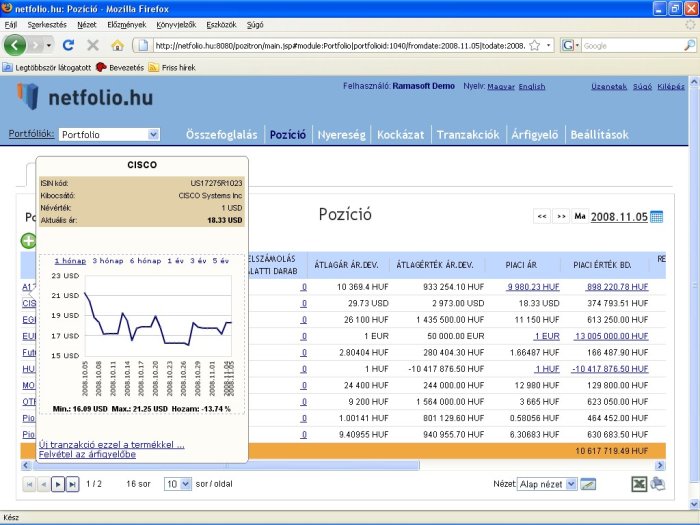Click the print table icon
This screenshot has width=700, height=525.
658,483
